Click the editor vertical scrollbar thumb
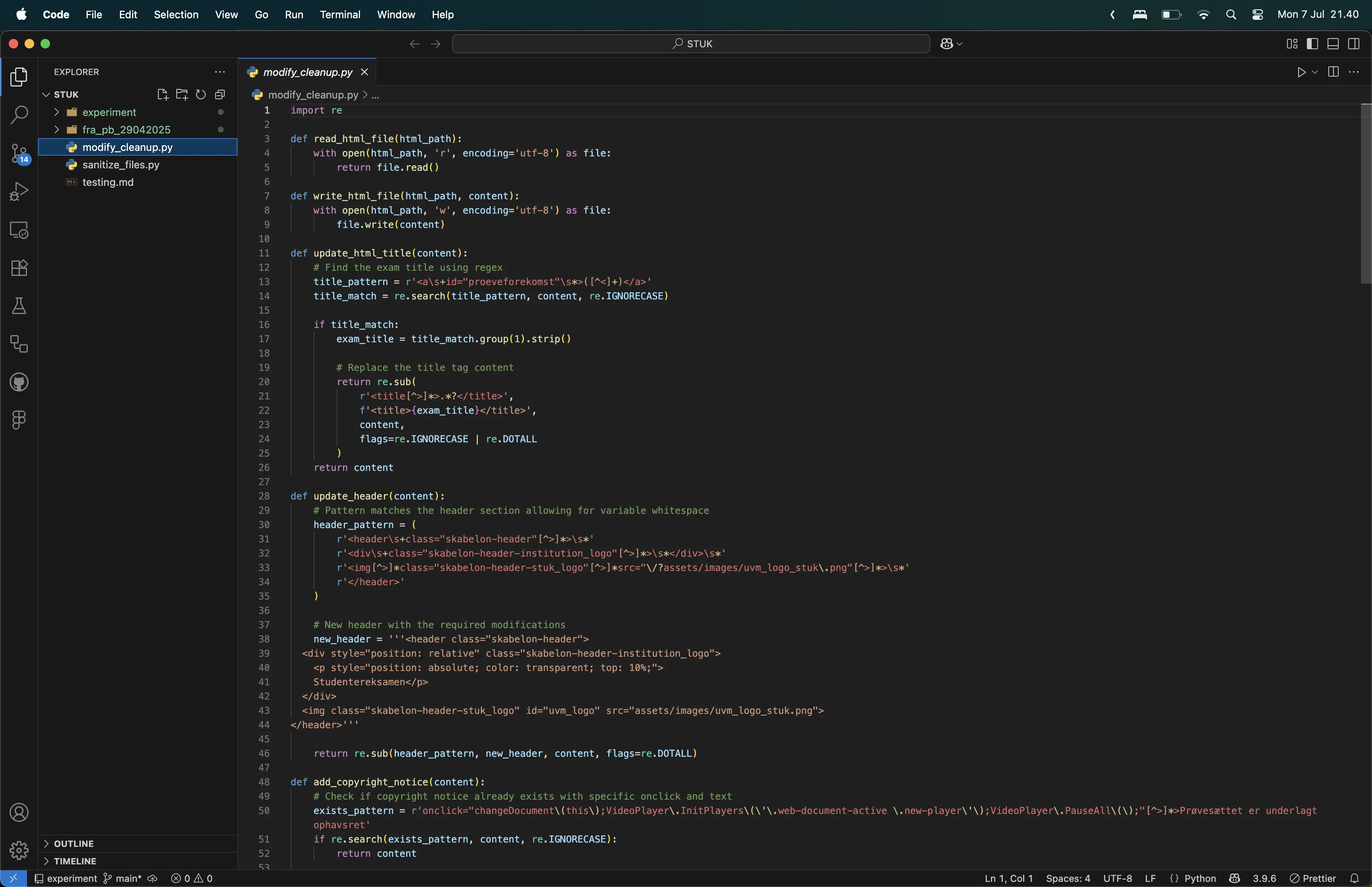The width and height of the screenshot is (1372, 887). (x=1366, y=193)
